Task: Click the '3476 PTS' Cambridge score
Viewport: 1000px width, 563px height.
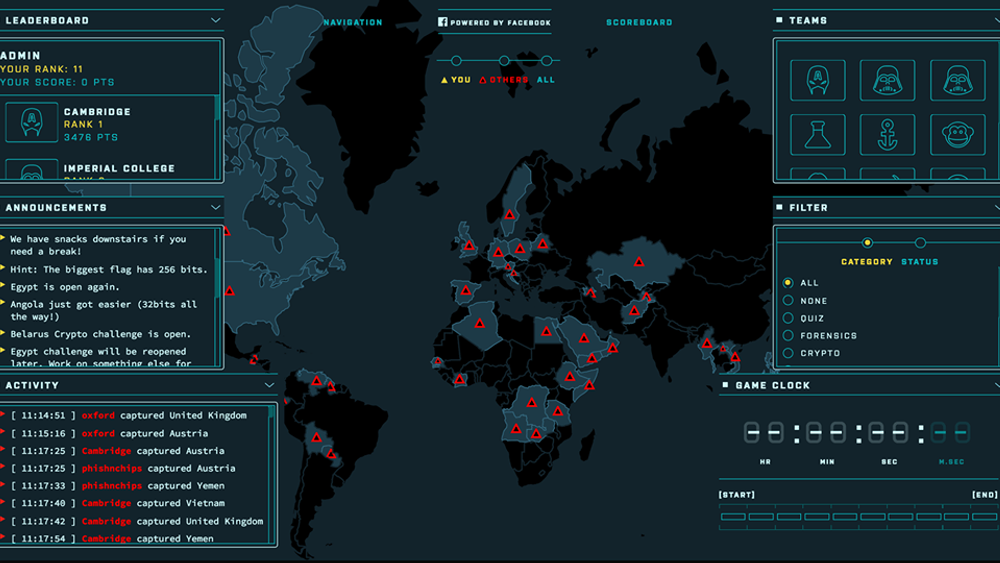Action: point(91,137)
